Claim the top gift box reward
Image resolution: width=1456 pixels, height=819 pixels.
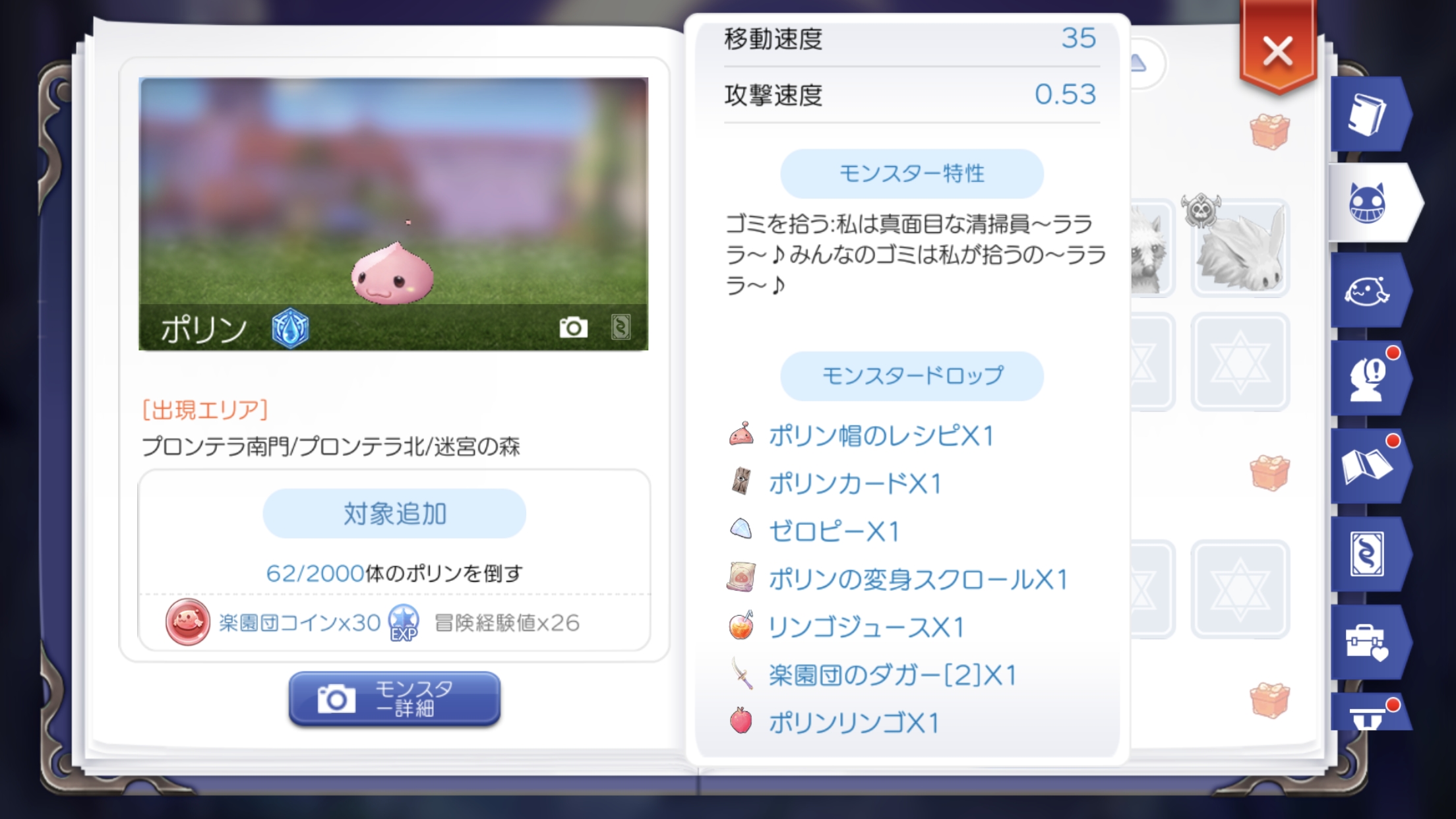click(1269, 131)
